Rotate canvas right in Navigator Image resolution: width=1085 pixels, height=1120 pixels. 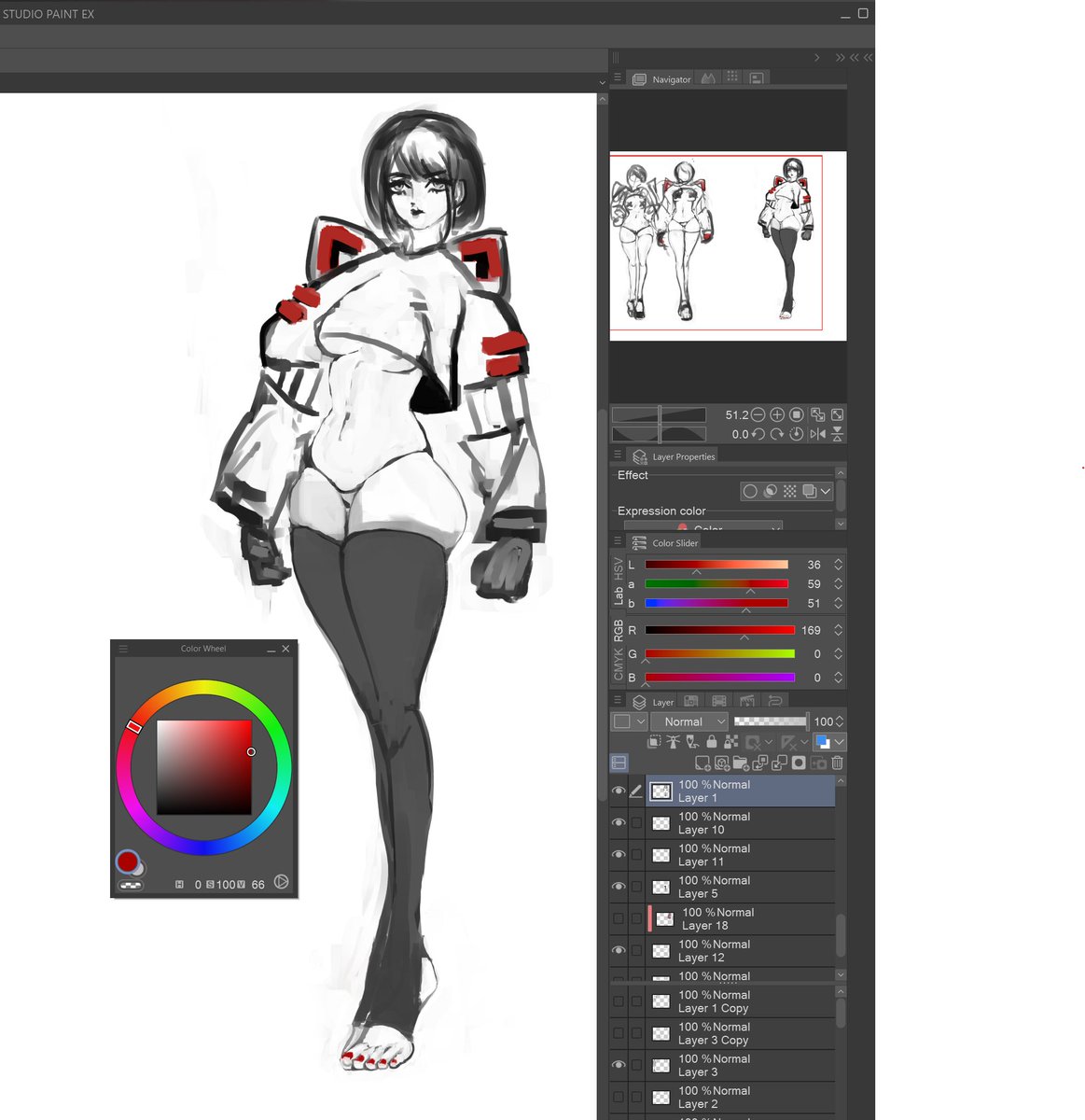[x=777, y=434]
